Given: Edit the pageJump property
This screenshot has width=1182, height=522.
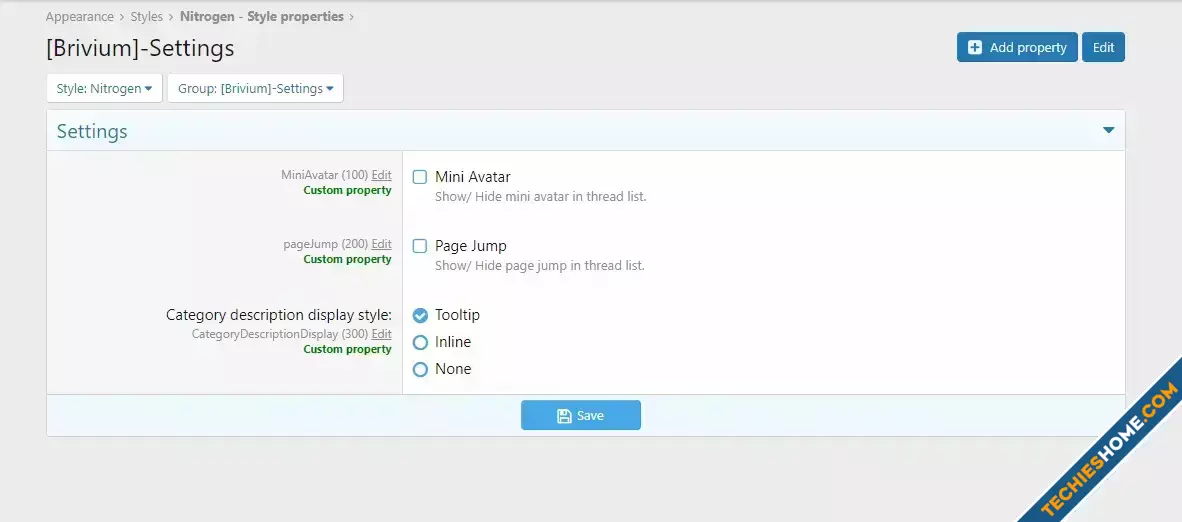Looking at the screenshot, I should coord(381,244).
